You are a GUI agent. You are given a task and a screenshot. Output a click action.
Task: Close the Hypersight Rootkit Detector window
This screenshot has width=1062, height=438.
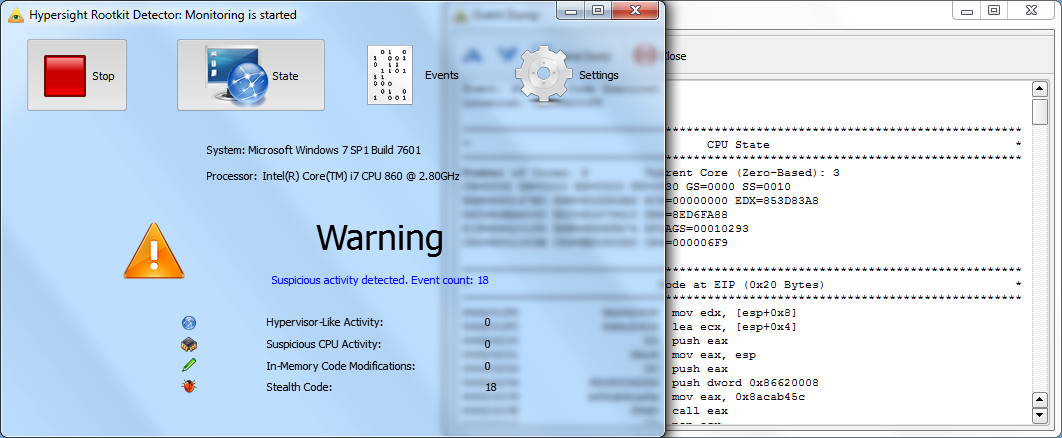[x=636, y=9]
